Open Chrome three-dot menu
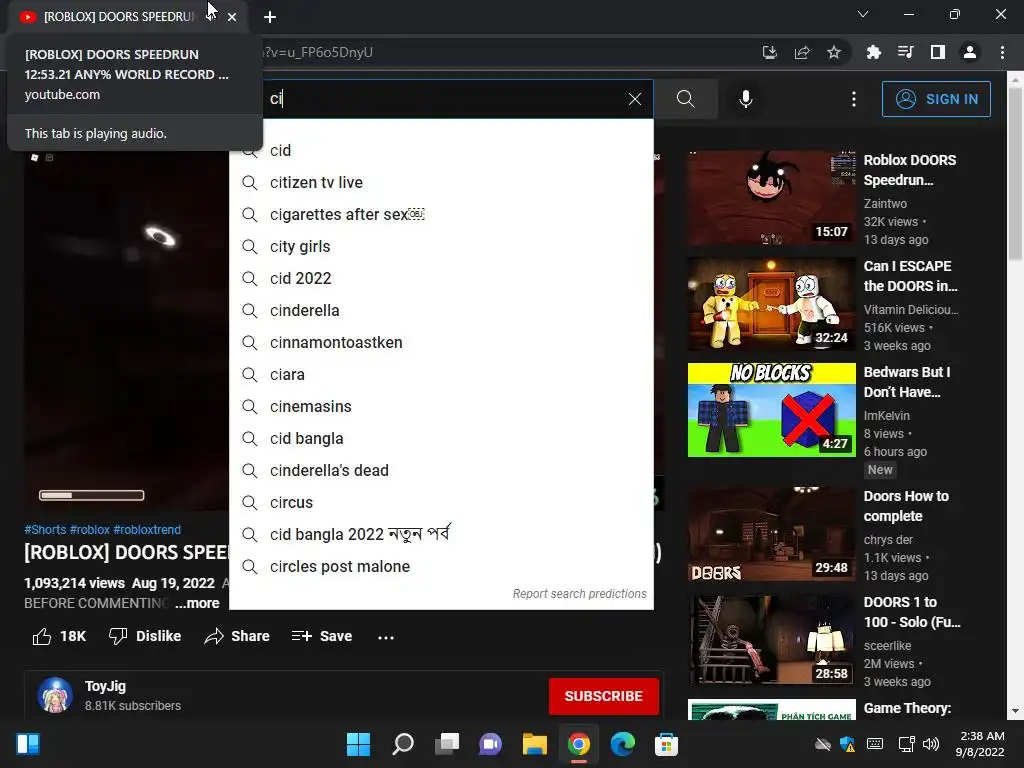 tap(1002, 52)
